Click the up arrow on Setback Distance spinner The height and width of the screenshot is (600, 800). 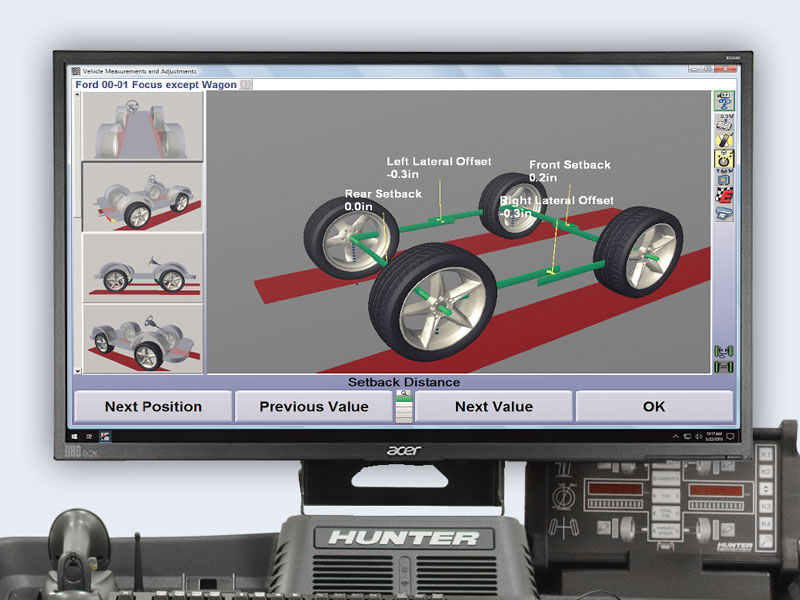[x=404, y=392]
